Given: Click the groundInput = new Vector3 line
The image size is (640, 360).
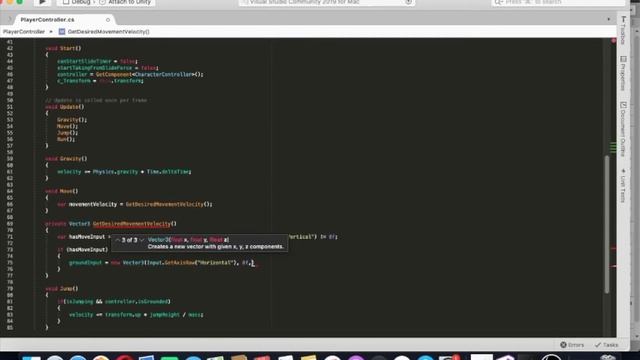Looking at the screenshot, I should pyautogui.click(x=162, y=263).
